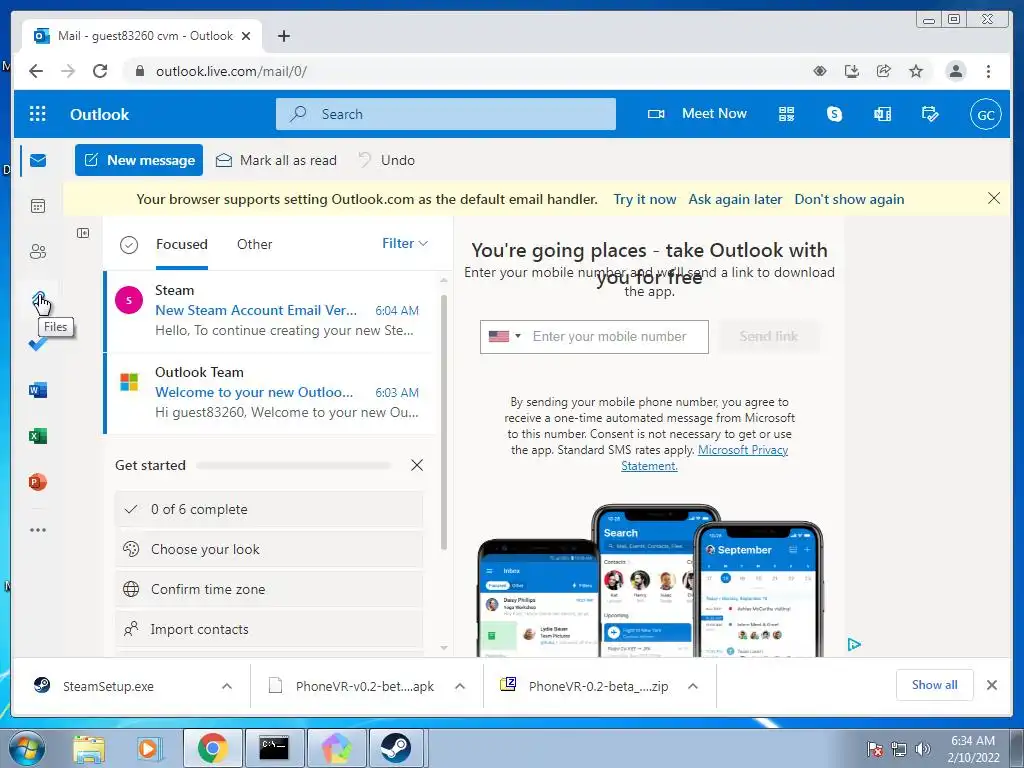
Task: Open the Steam verification email
Action: coord(269,312)
